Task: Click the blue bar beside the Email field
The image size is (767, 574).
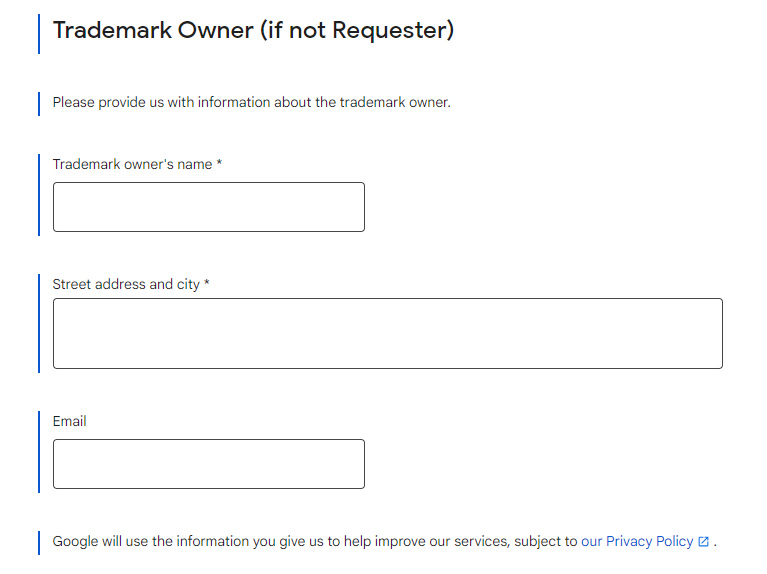Action: tap(39, 452)
